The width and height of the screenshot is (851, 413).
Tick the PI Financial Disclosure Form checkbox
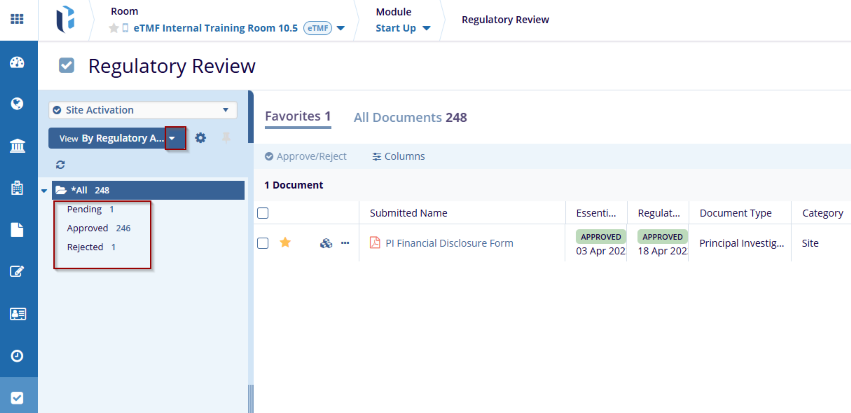click(x=263, y=243)
